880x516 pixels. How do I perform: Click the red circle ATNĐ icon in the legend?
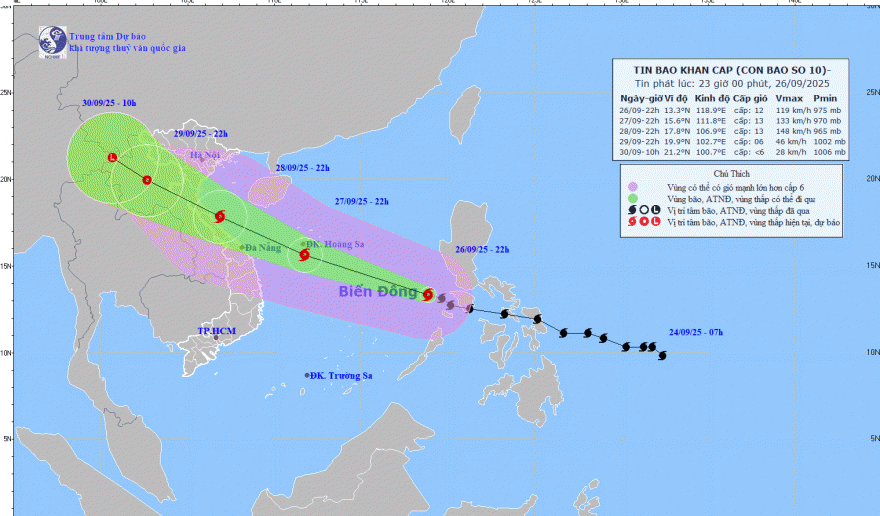pos(644,222)
